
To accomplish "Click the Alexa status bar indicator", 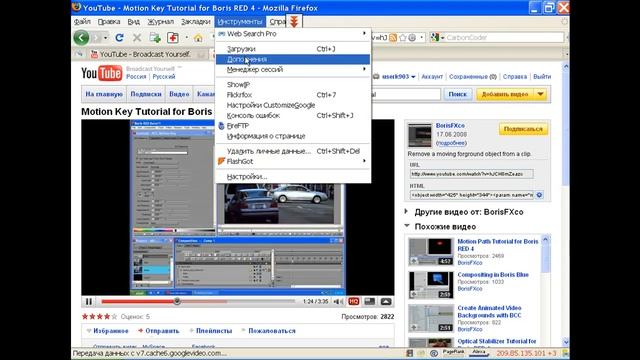I will [x=478, y=352].
